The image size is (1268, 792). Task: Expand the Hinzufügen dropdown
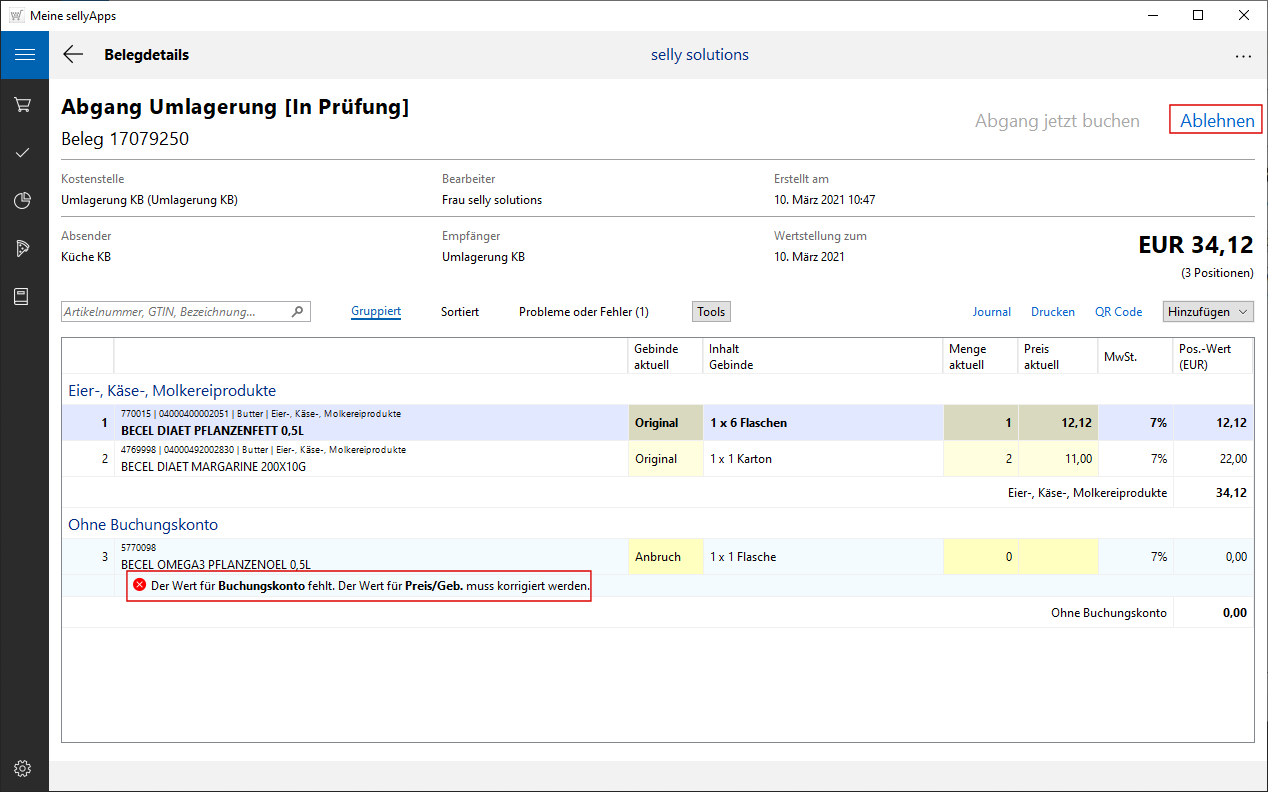1208,312
